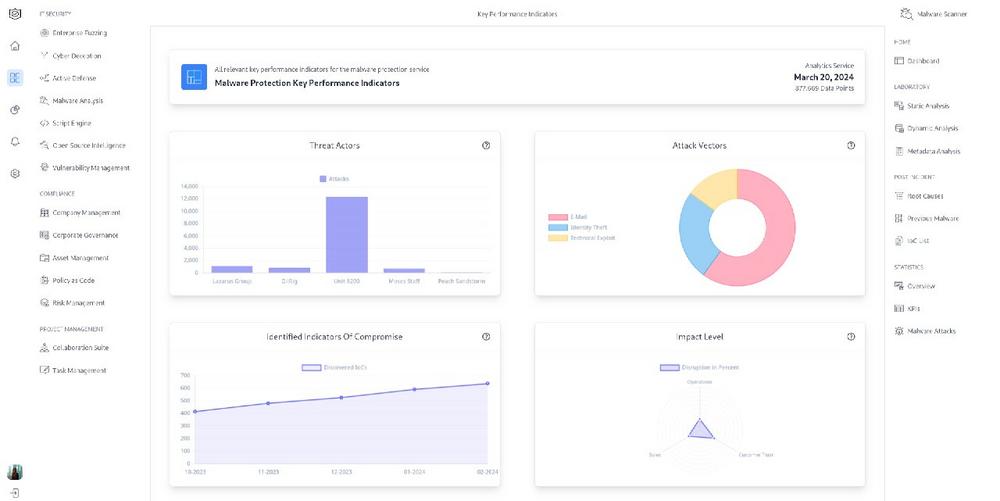Open help for Threat Actors chart
The height and width of the screenshot is (501, 1000).
point(486,146)
